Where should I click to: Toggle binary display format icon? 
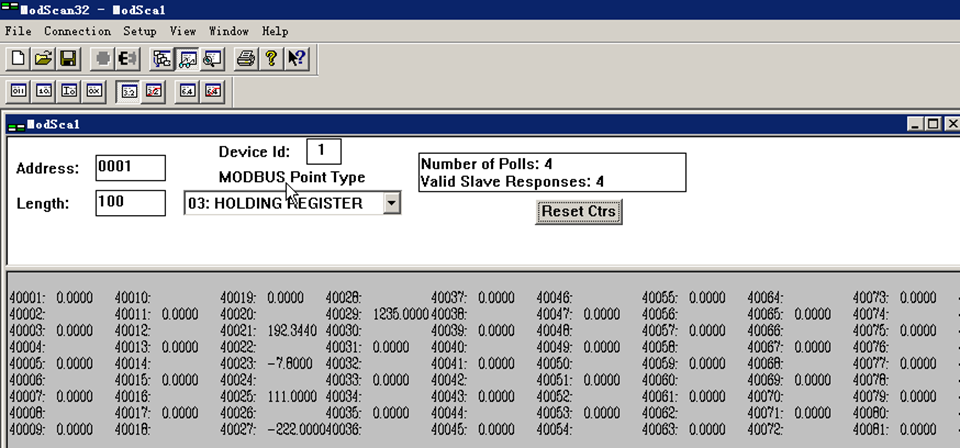coord(18,91)
